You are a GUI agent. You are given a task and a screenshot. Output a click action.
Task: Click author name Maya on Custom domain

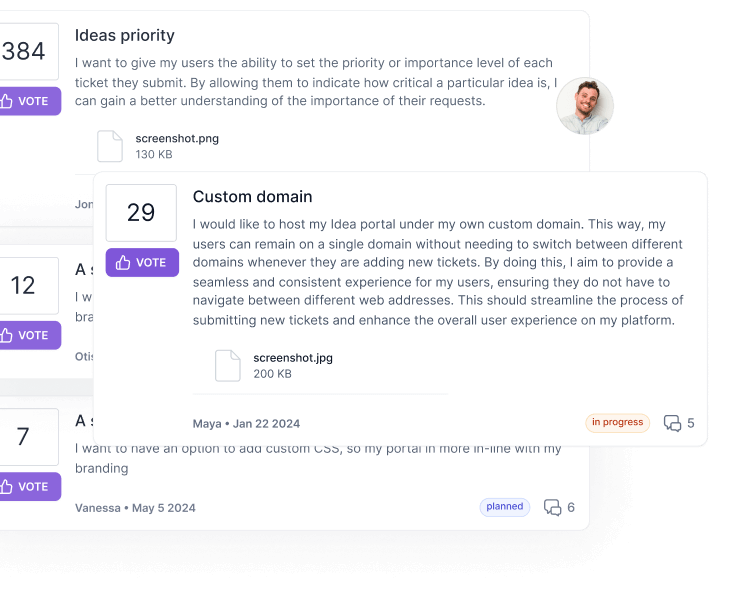(207, 424)
